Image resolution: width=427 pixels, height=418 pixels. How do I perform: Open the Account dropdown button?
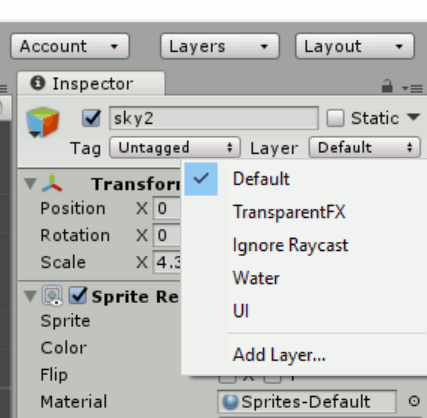click(x=70, y=46)
